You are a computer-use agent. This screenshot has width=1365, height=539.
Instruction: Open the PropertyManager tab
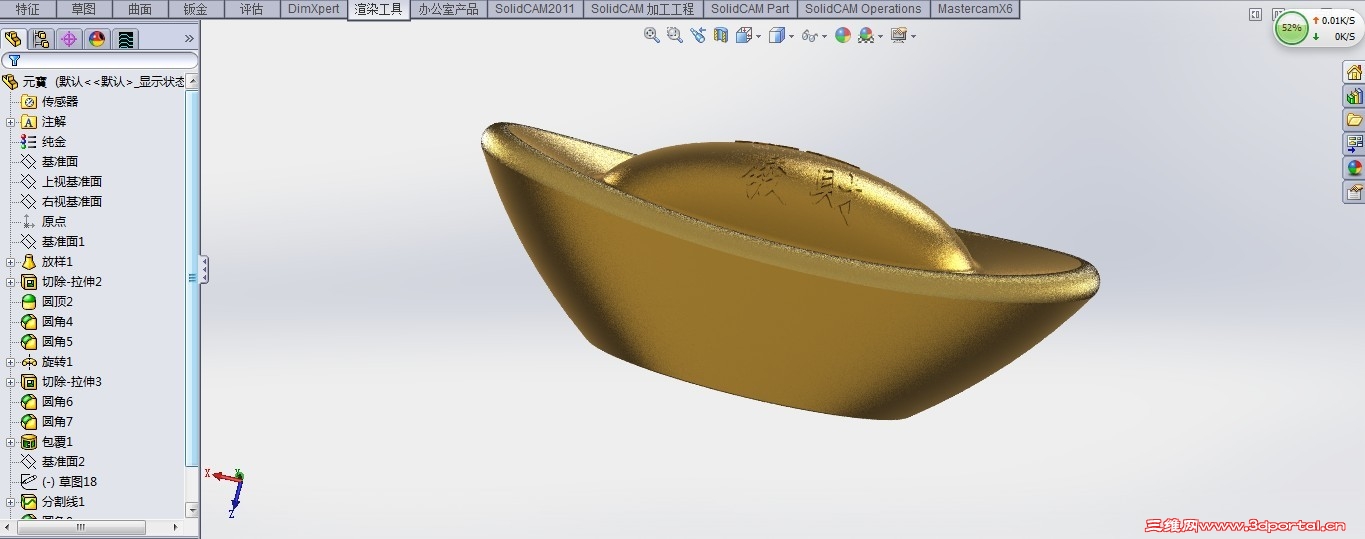point(41,39)
